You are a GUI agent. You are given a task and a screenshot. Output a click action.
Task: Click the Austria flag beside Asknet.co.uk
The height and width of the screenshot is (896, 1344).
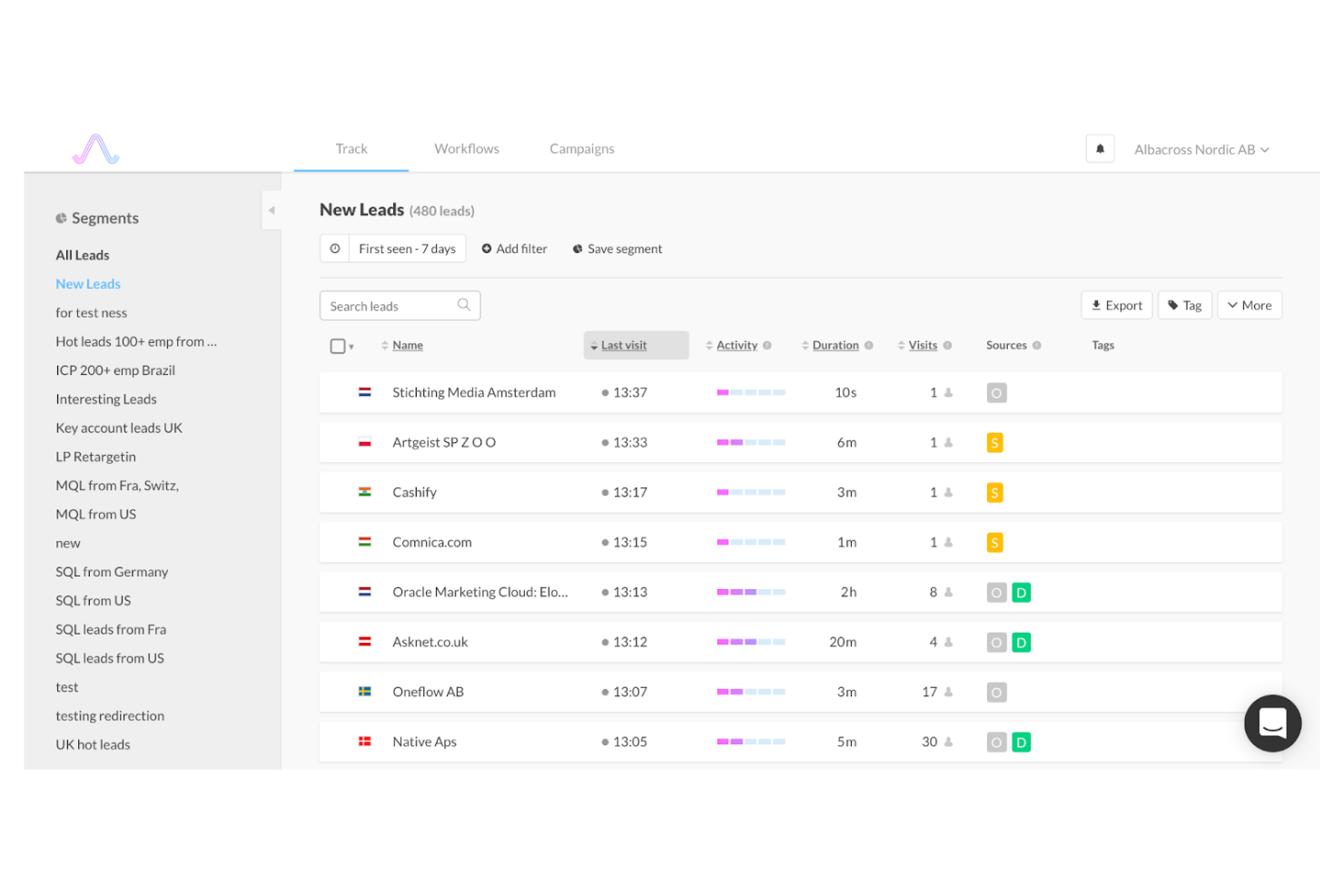pos(364,642)
